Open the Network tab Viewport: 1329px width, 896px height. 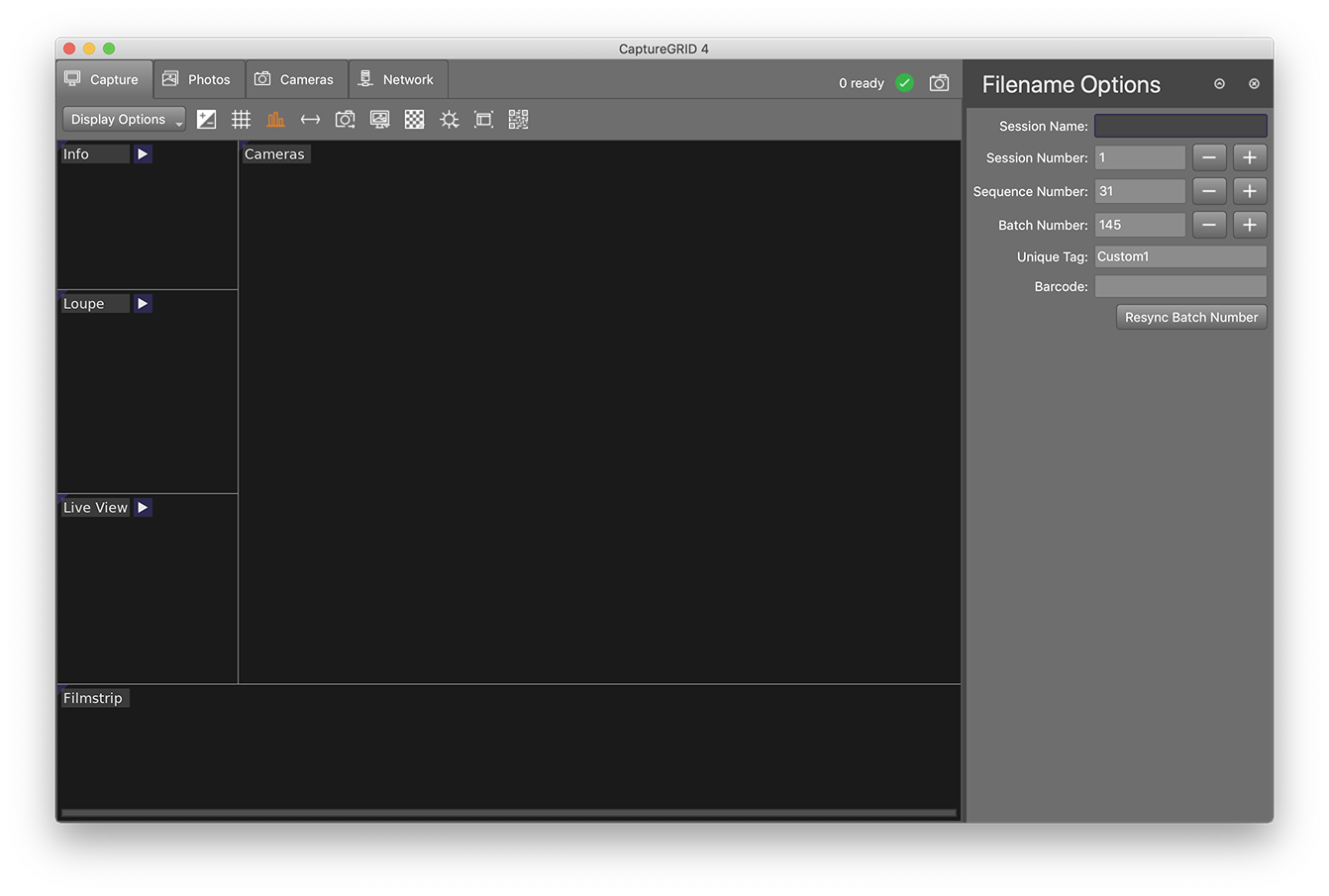tap(398, 78)
